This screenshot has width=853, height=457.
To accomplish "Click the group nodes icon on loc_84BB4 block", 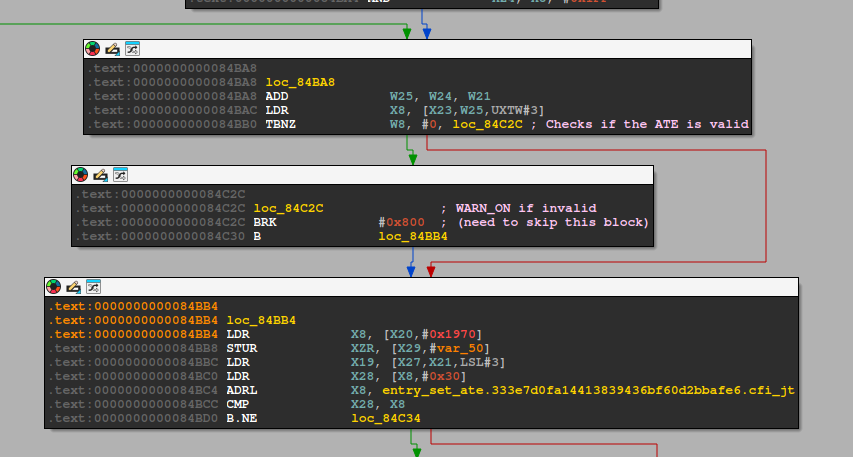I will click(x=92, y=286).
